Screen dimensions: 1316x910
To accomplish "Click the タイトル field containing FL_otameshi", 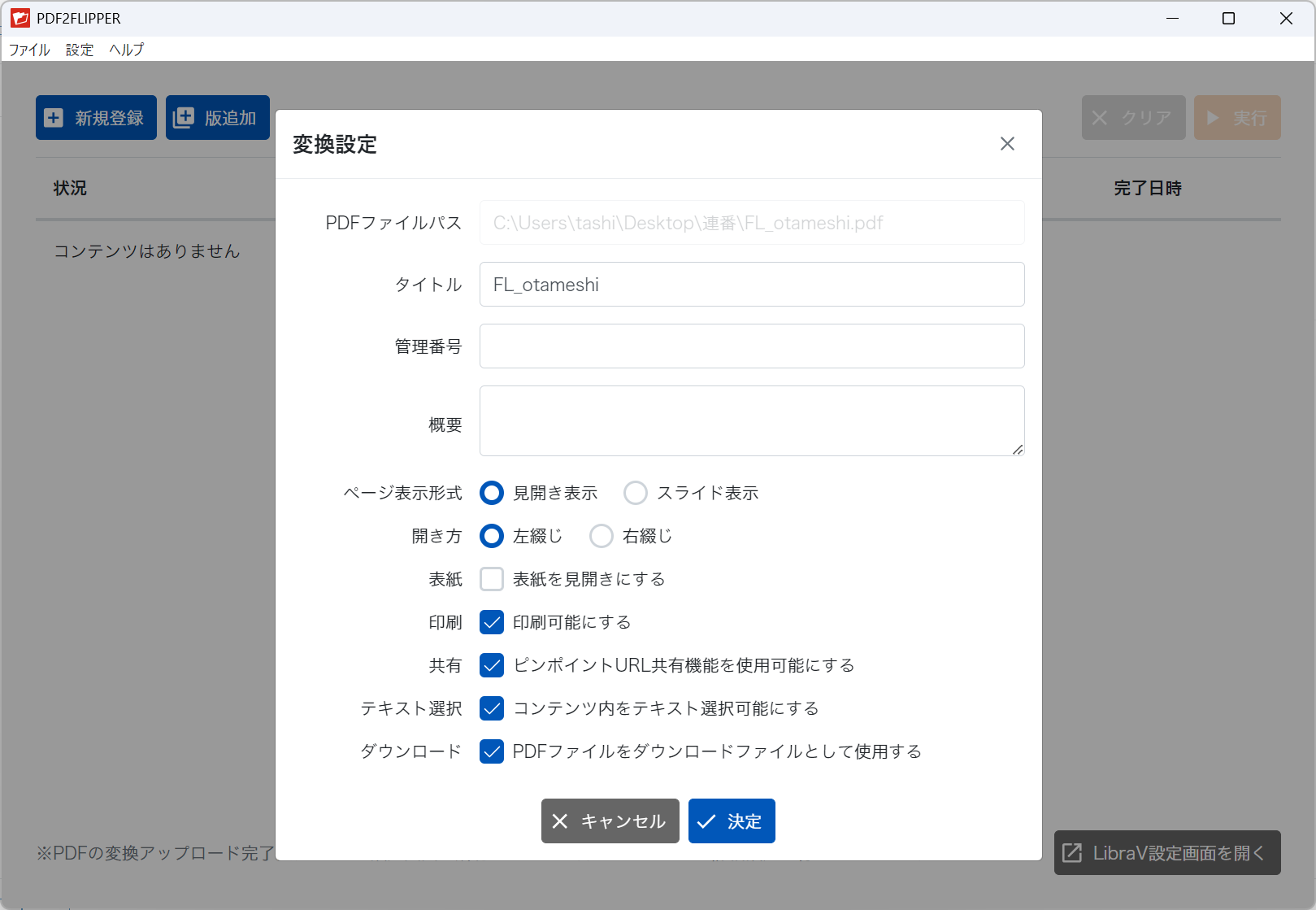I will point(751,285).
